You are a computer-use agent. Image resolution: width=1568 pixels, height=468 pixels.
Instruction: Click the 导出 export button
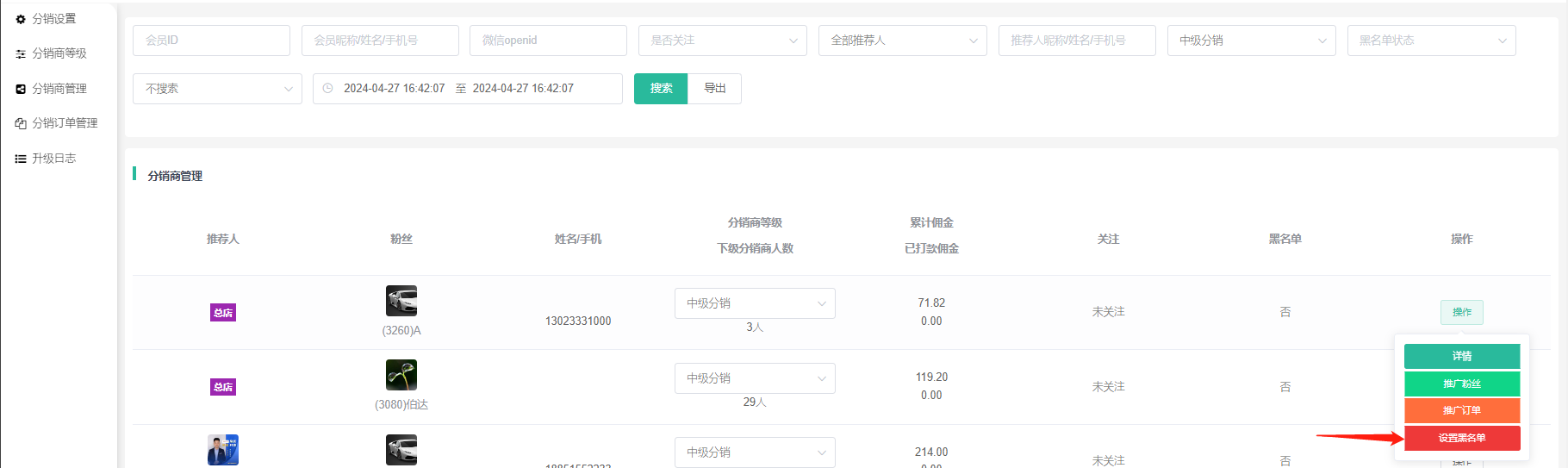714,89
